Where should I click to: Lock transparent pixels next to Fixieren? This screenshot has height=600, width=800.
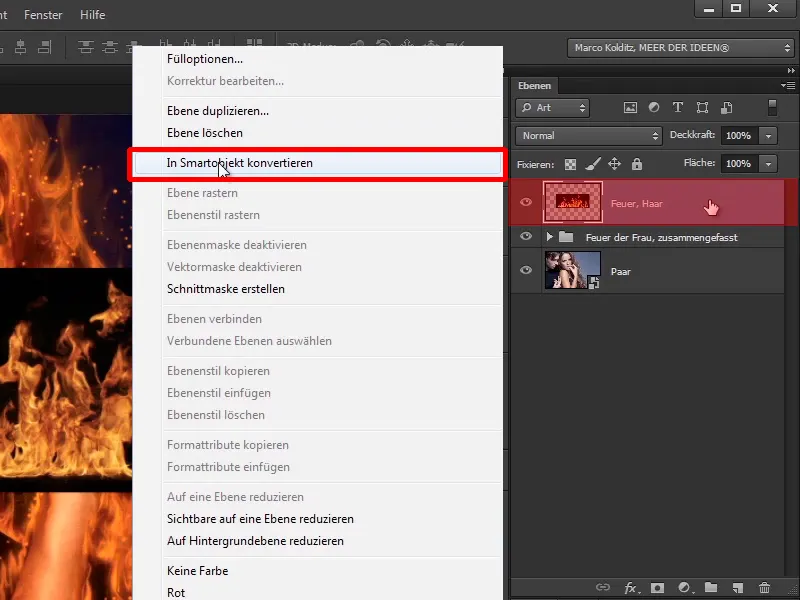(570, 164)
